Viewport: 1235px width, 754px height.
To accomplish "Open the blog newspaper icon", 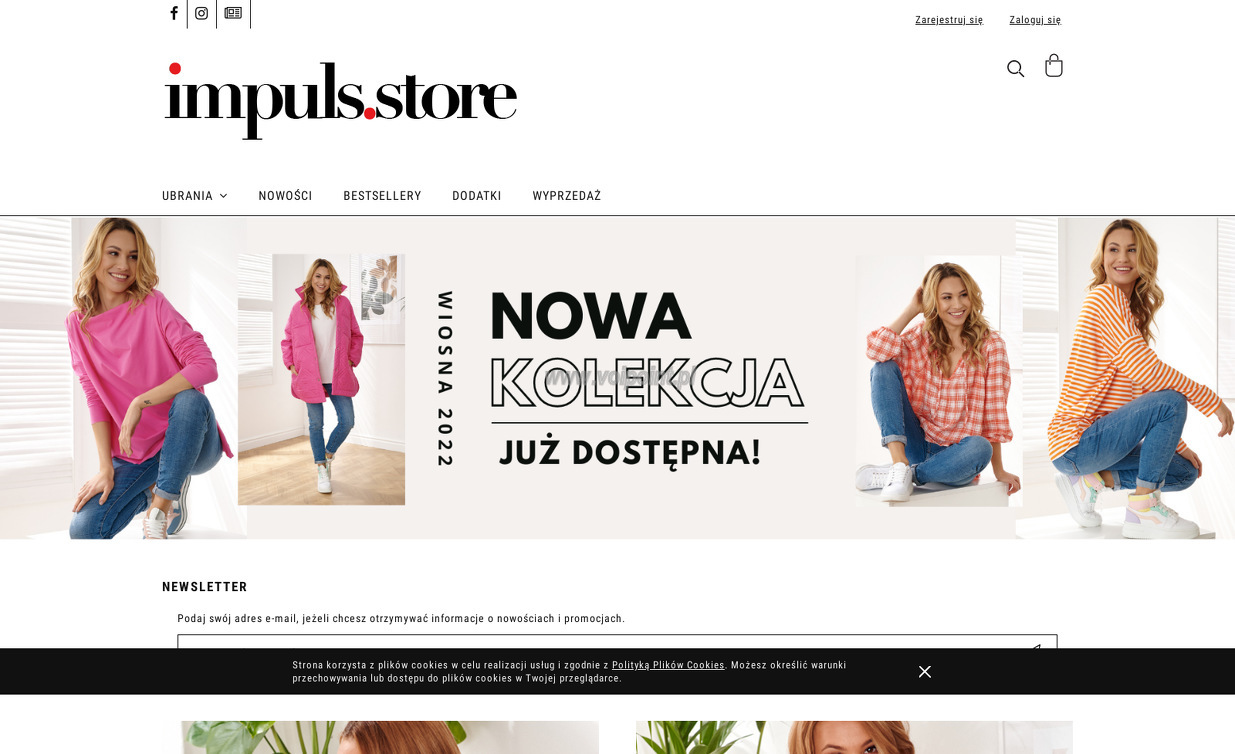I will pos(233,13).
